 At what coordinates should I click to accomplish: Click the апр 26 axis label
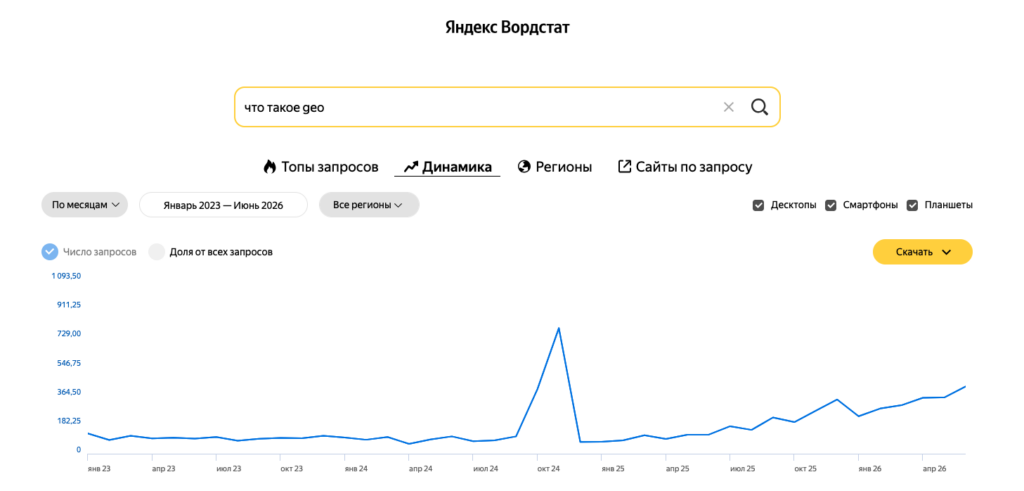tap(934, 469)
